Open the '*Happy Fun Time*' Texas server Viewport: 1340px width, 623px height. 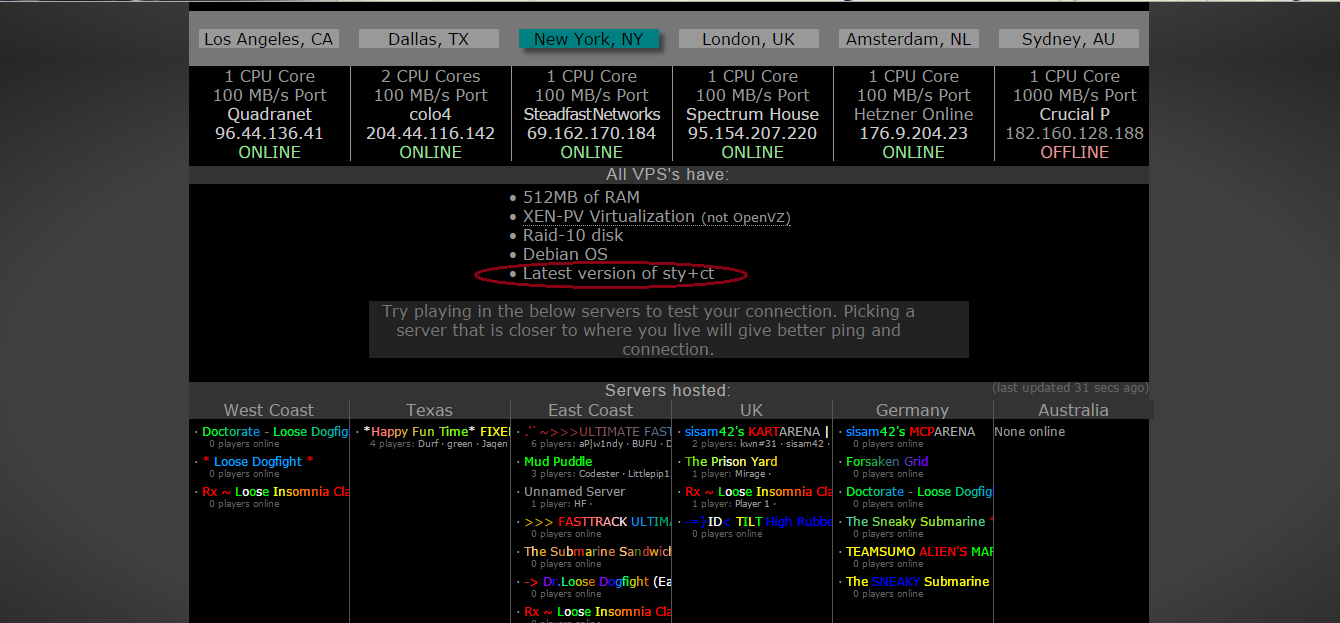(436, 432)
